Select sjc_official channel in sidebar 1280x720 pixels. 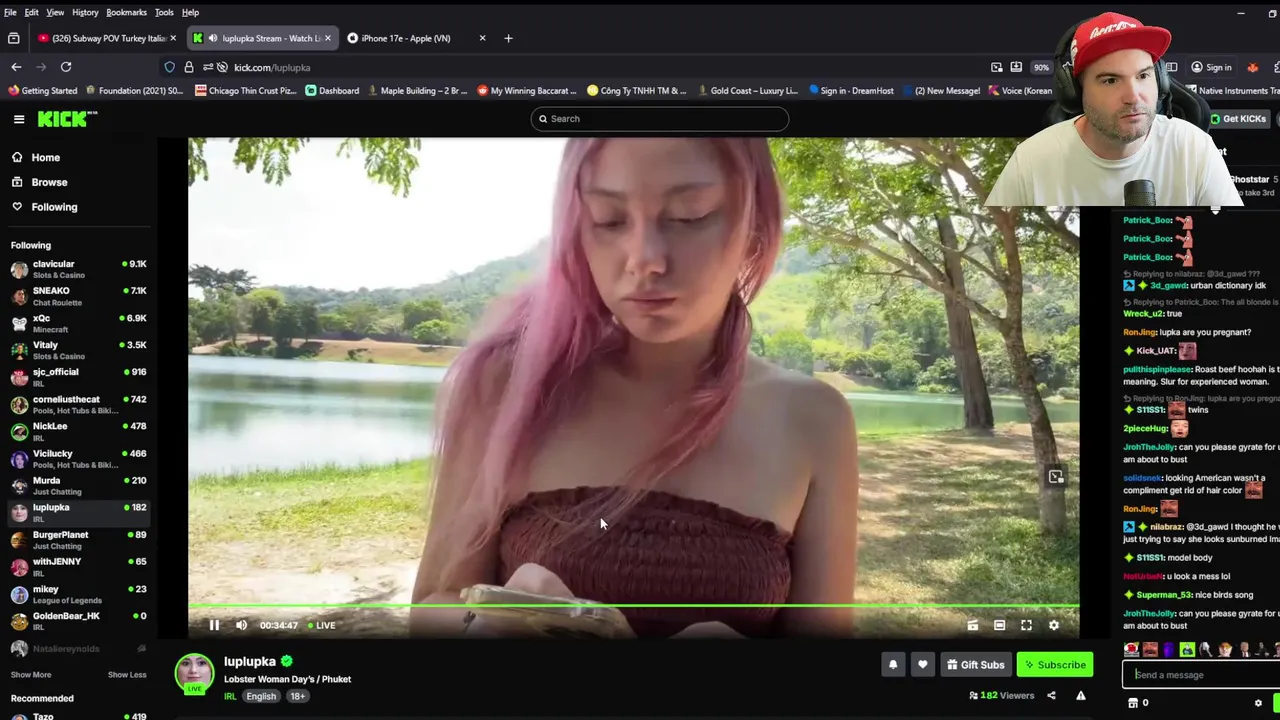coord(78,376)
